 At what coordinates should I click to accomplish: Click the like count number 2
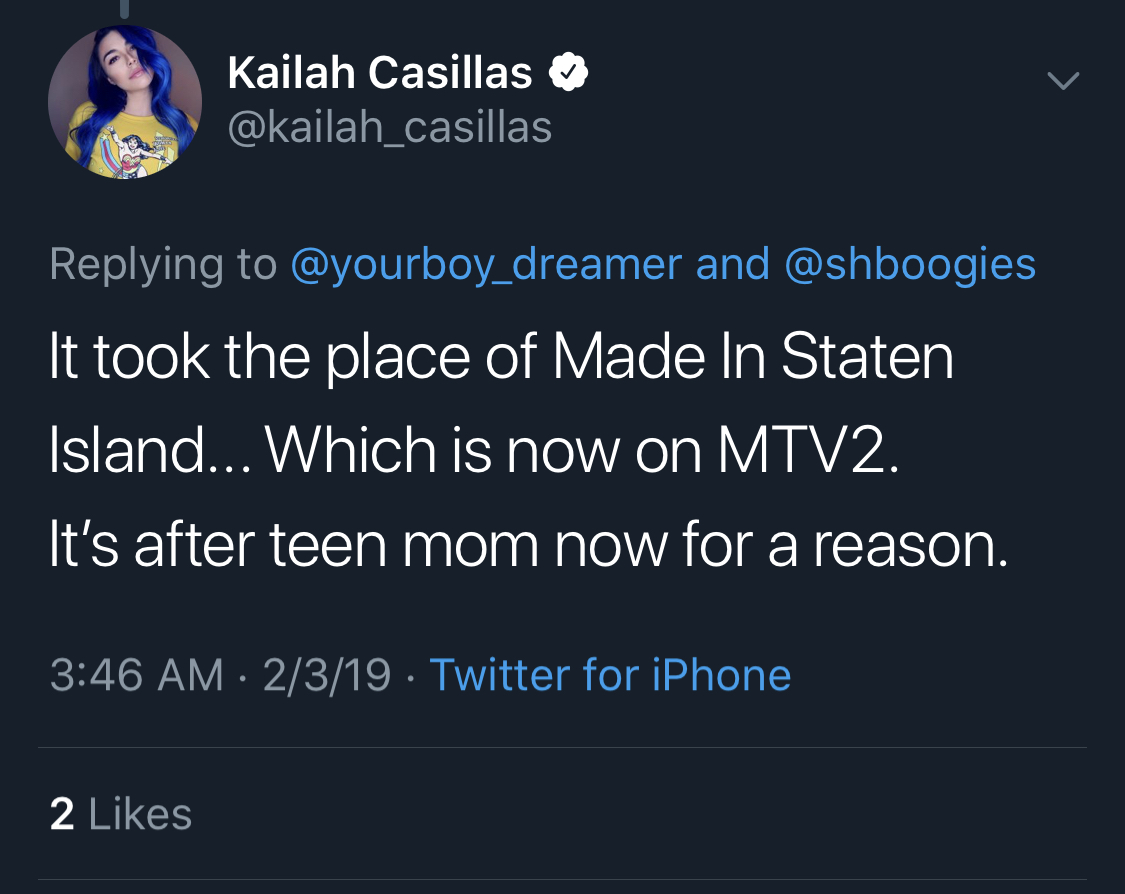pyautogui.click(x=62, y=814)
